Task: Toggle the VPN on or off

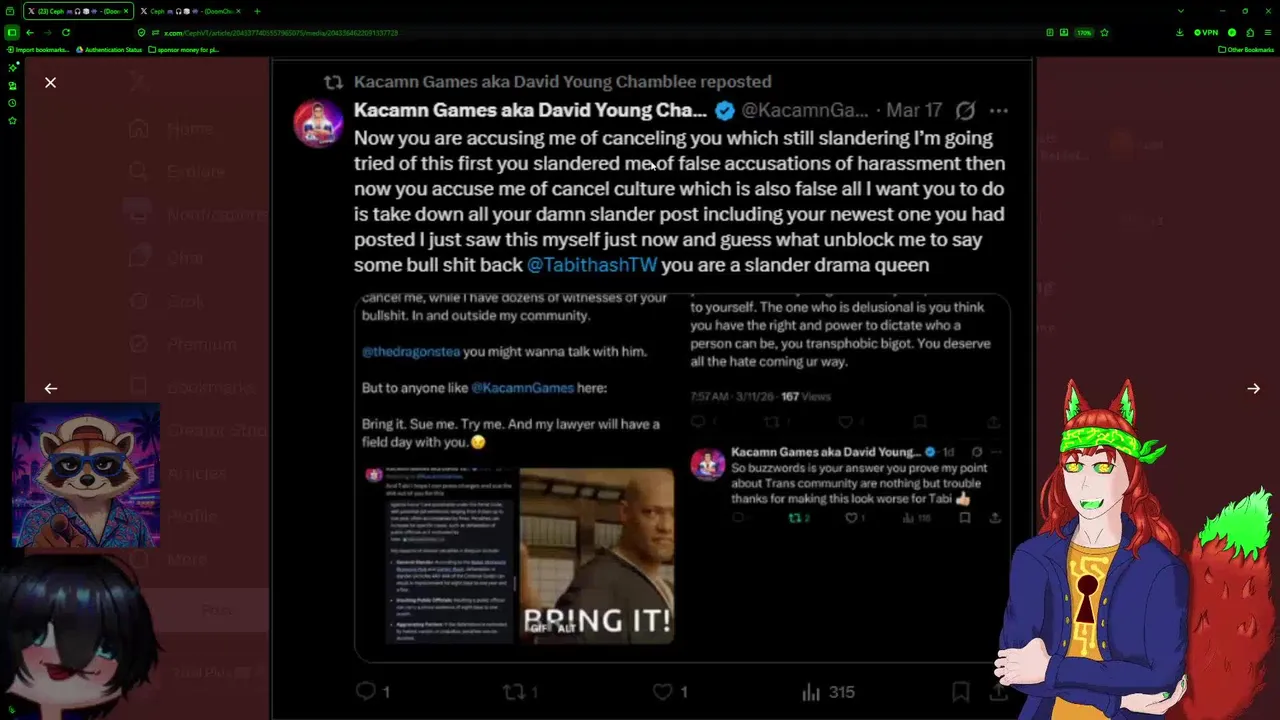Action: pos(1206,32)
